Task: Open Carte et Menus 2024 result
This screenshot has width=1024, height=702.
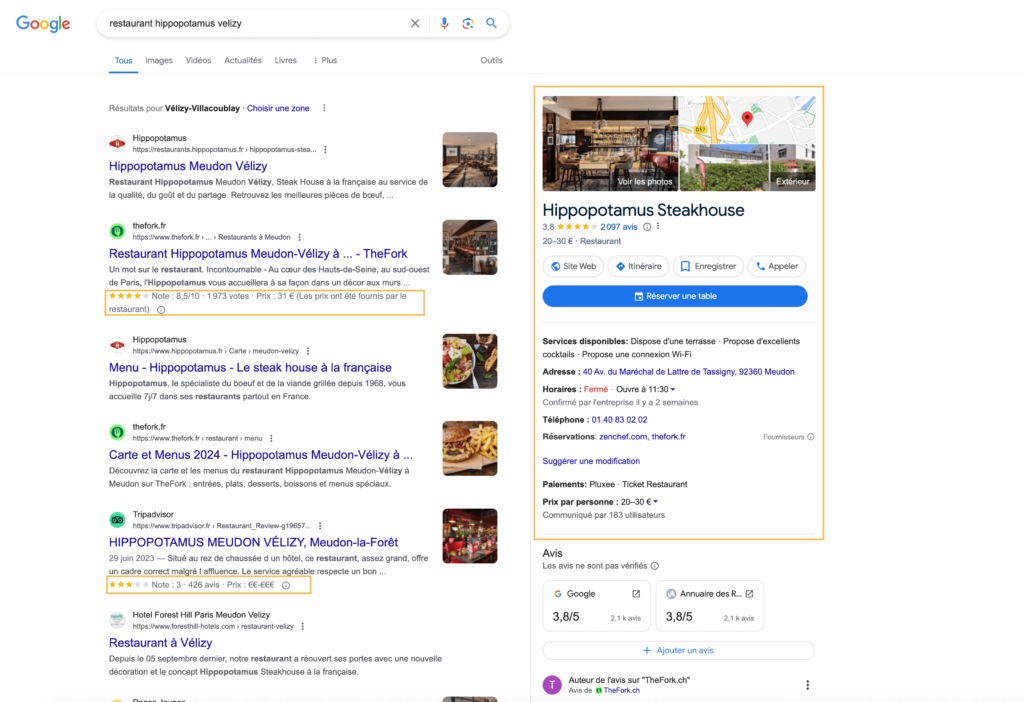Action: tap(261, 455)
